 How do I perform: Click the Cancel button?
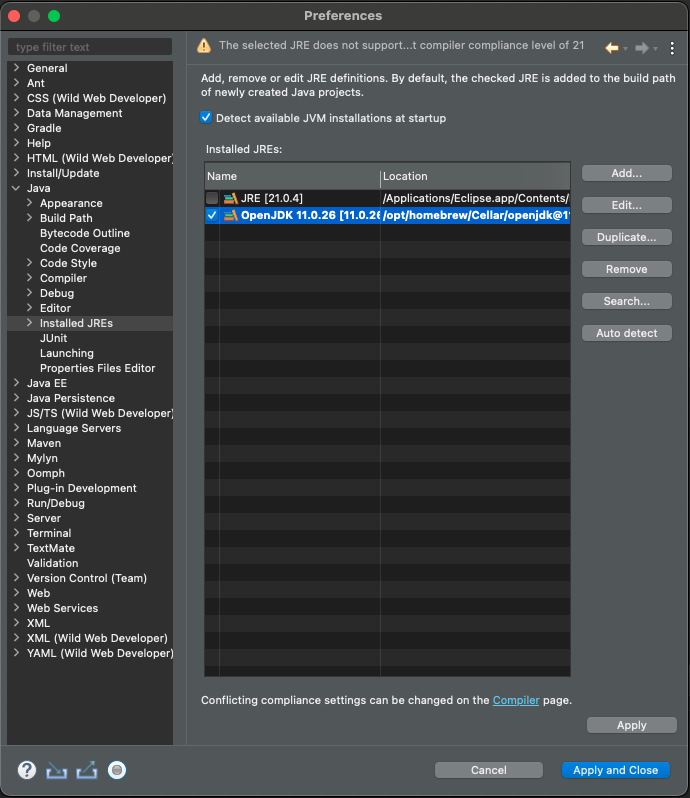coord(488,770)
